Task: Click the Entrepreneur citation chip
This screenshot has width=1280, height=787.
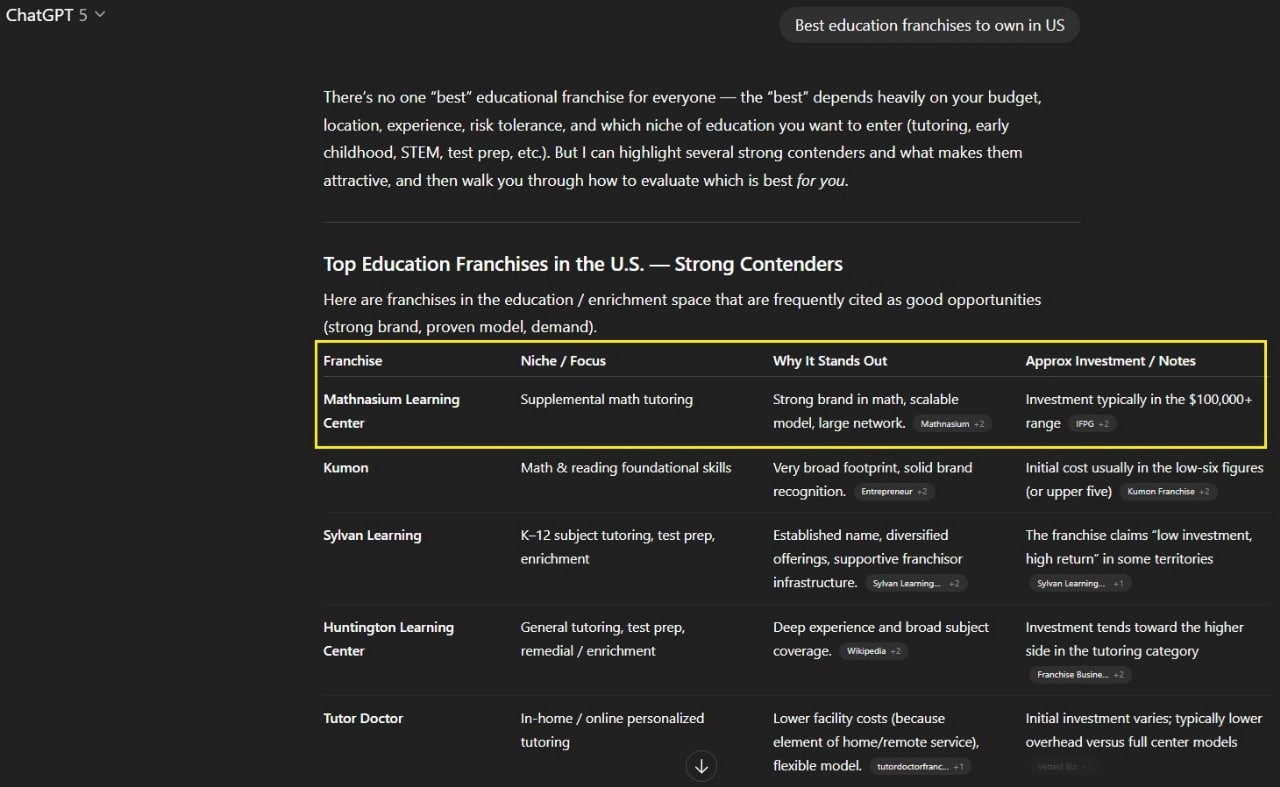Action: coord(893,492)
